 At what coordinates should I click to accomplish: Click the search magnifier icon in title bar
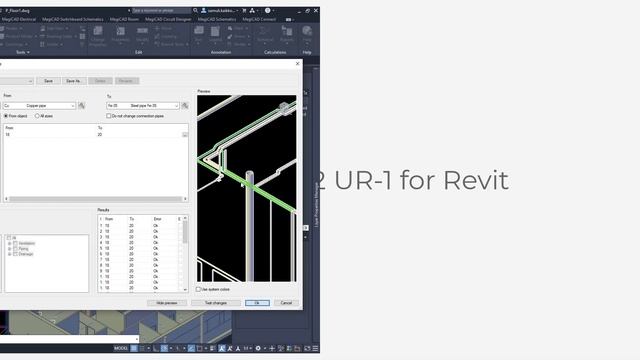196,11
